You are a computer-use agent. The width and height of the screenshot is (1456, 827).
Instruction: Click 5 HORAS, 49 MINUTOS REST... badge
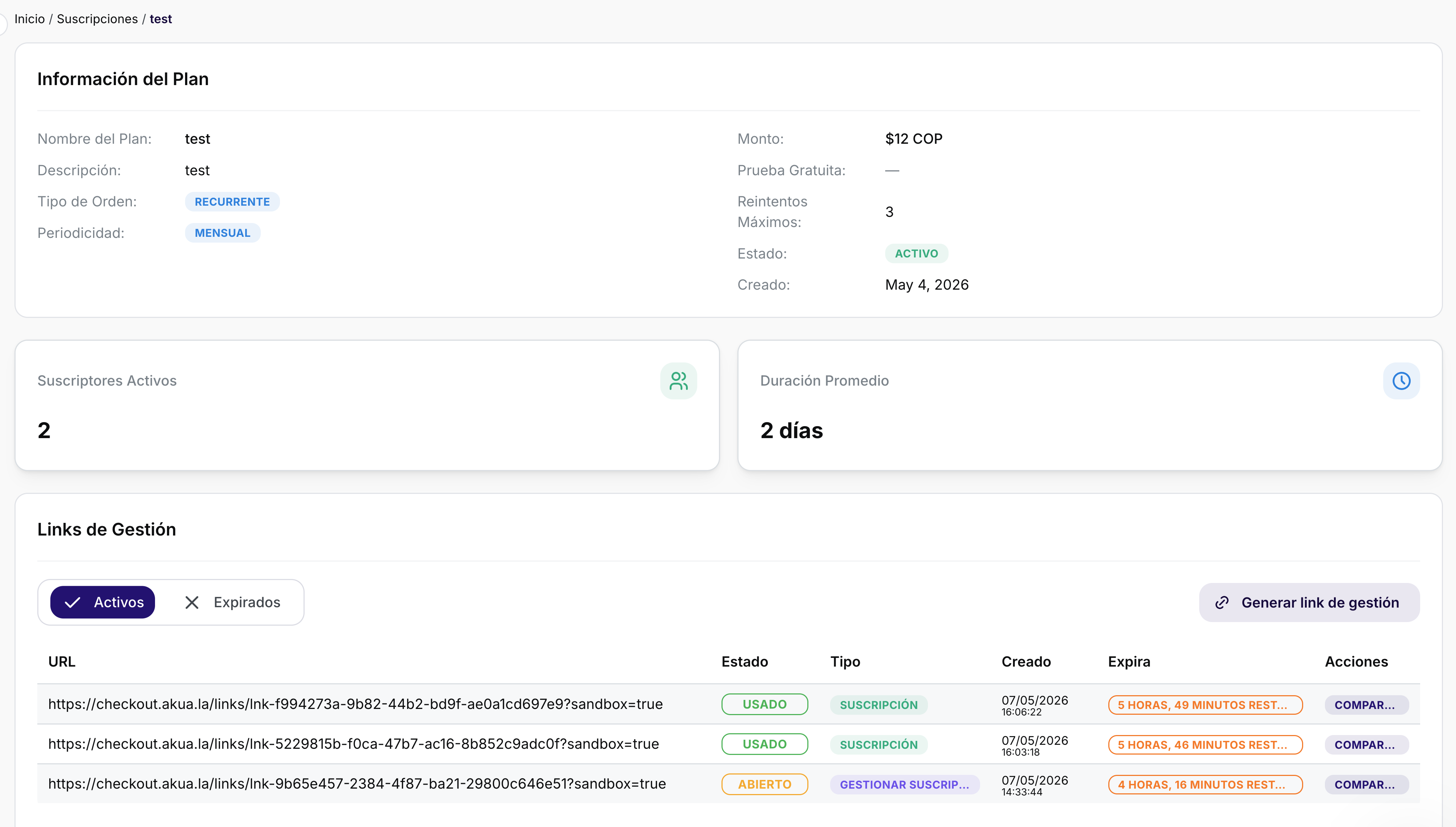point(1205,705)
